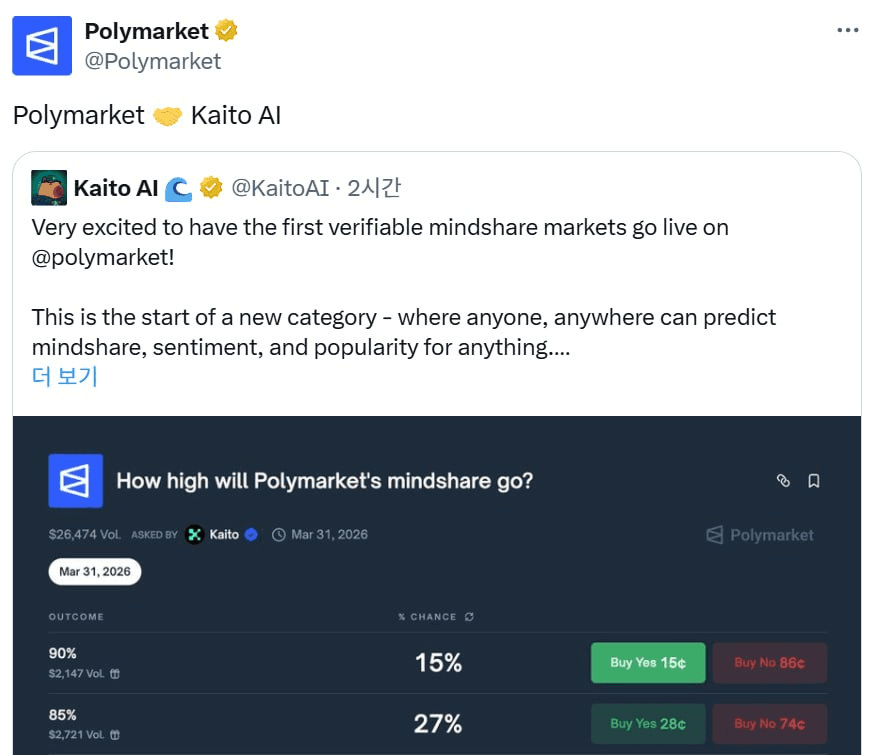Screen dimensions: 876x755
Task: Open the tweet options three-dot menu
Action: point(848,30)
